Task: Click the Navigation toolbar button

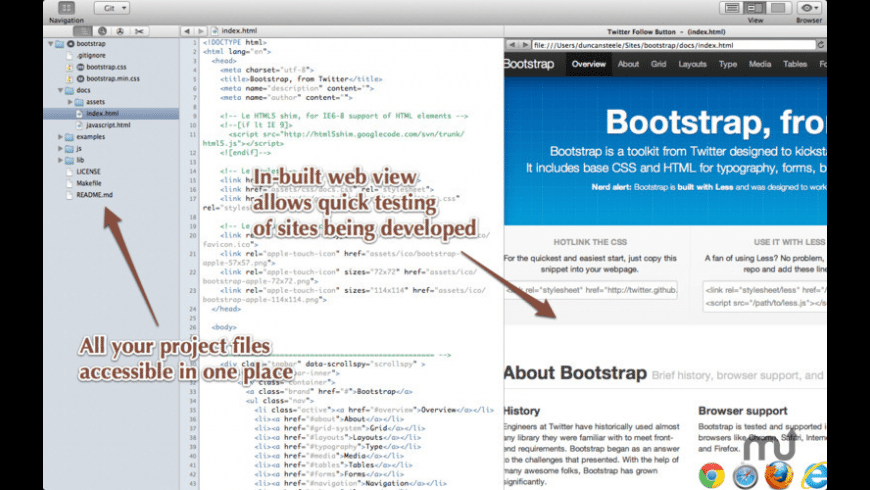Action: [x=67, y=8]
